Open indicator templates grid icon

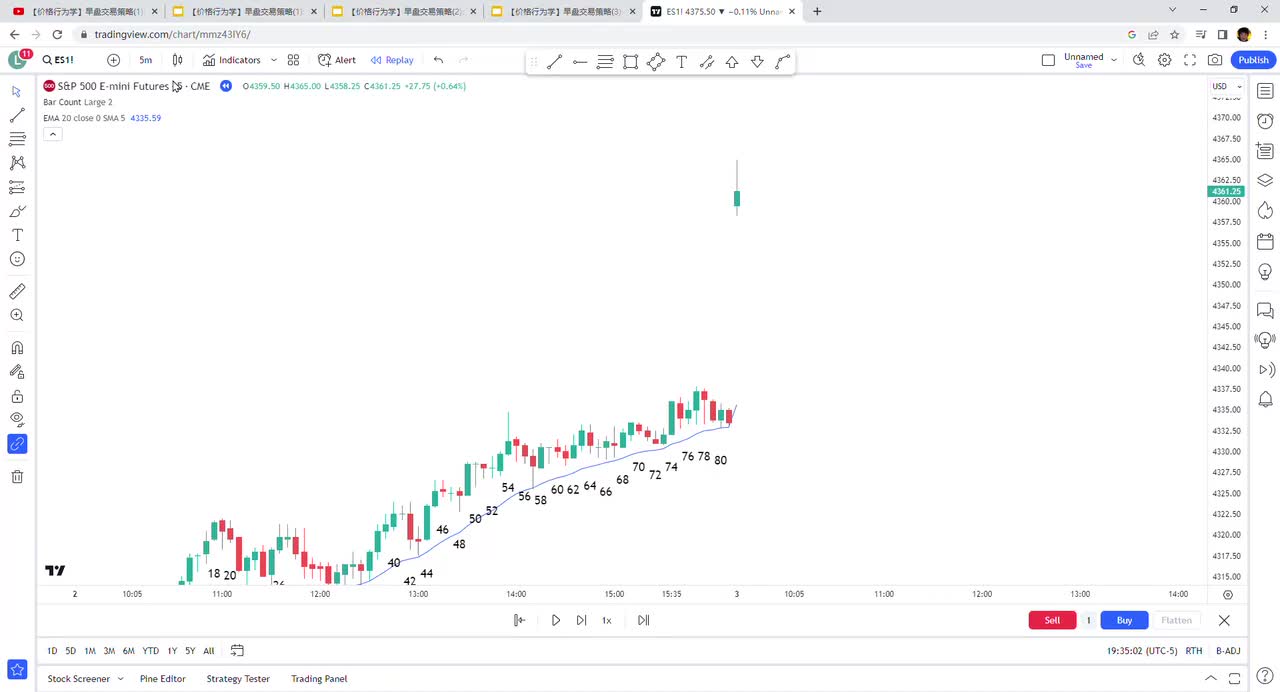293,60
